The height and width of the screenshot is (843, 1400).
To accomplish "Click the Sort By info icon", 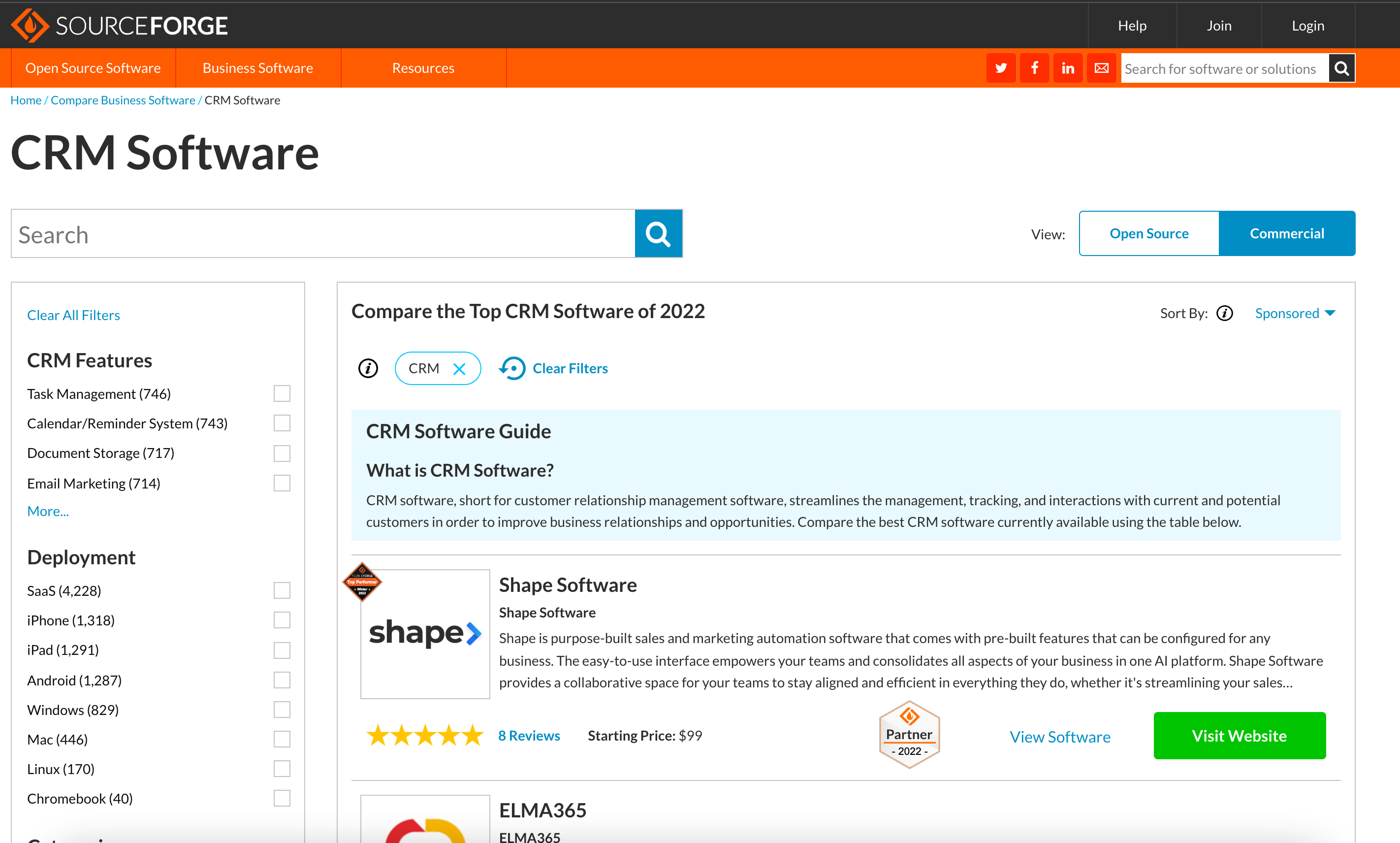I will coord(1225,313).
